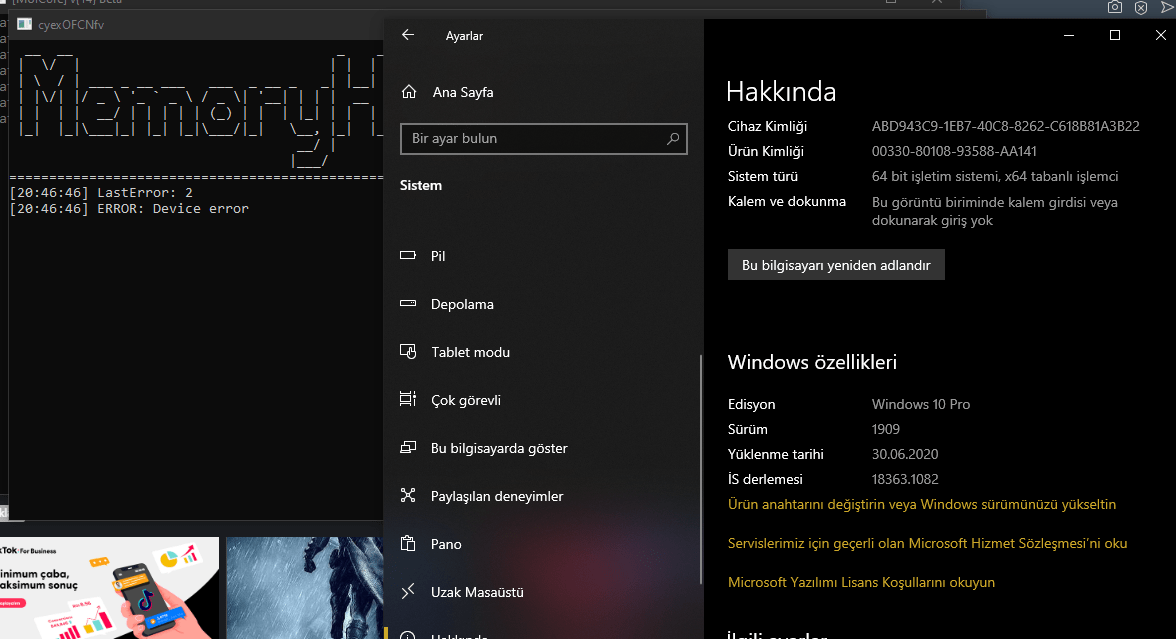Click the Ayarlar window title text
The height and width of the screenshot is (639, 1176).
coord(464,36)
